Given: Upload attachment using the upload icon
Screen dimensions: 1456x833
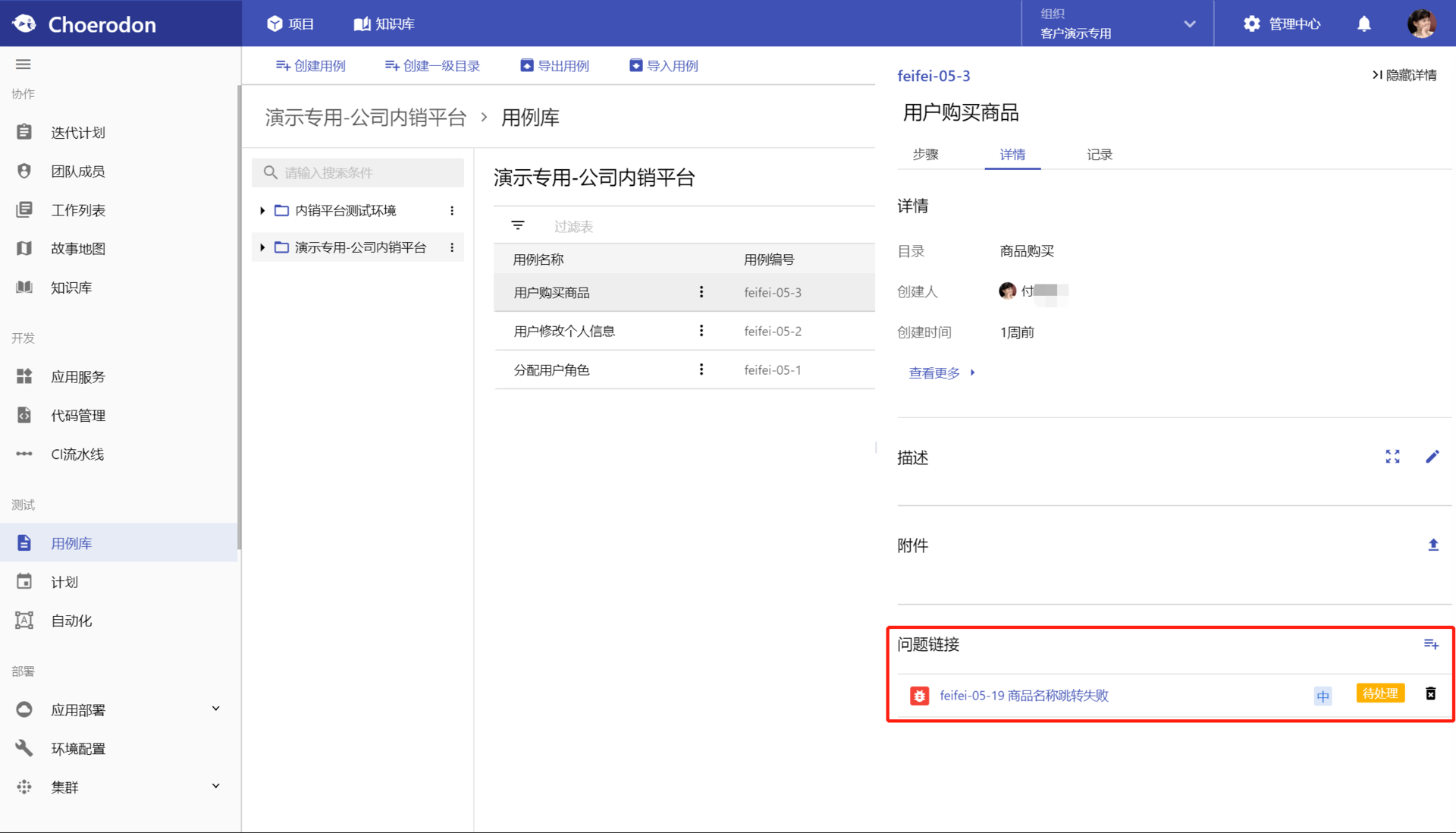Looking at the screenshot, I should tap(1432, 545).
